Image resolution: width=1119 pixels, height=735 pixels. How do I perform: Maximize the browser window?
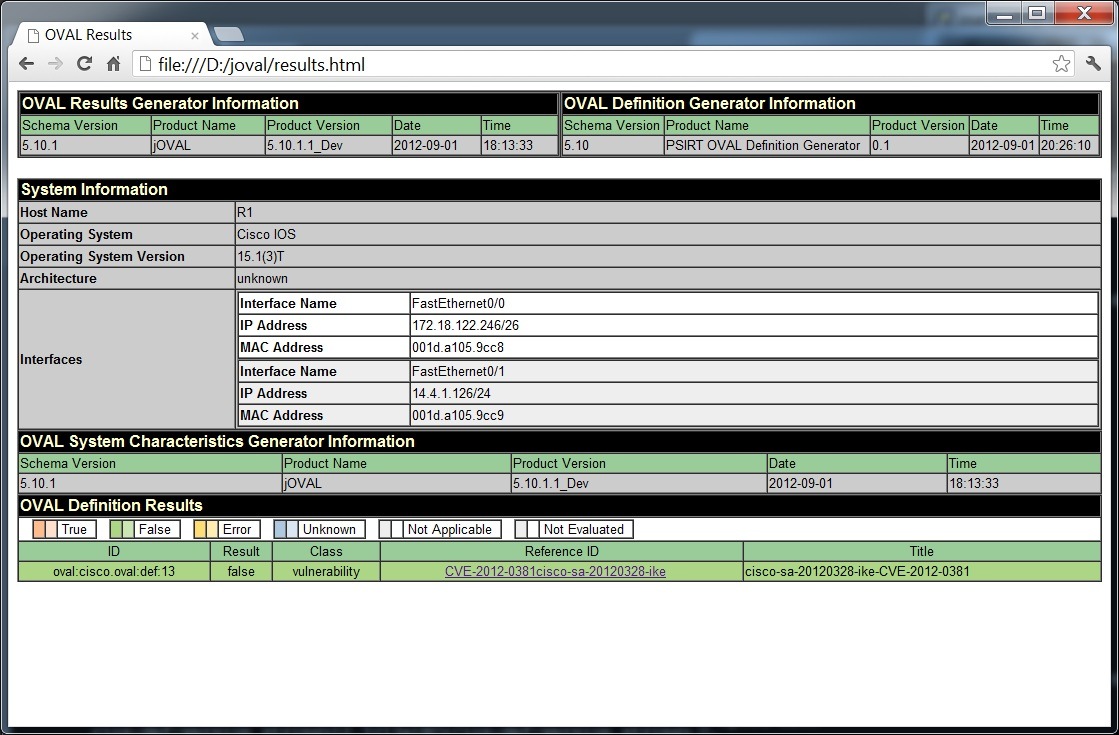[x=1038, y=14]
